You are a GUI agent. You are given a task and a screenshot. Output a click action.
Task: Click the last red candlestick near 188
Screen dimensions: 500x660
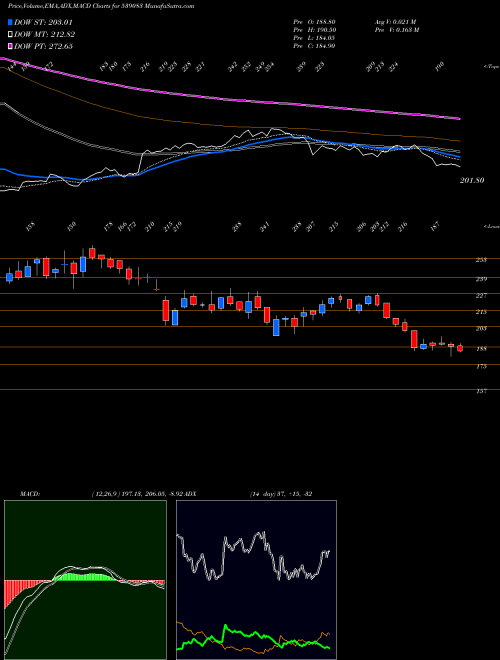[460, 348]
